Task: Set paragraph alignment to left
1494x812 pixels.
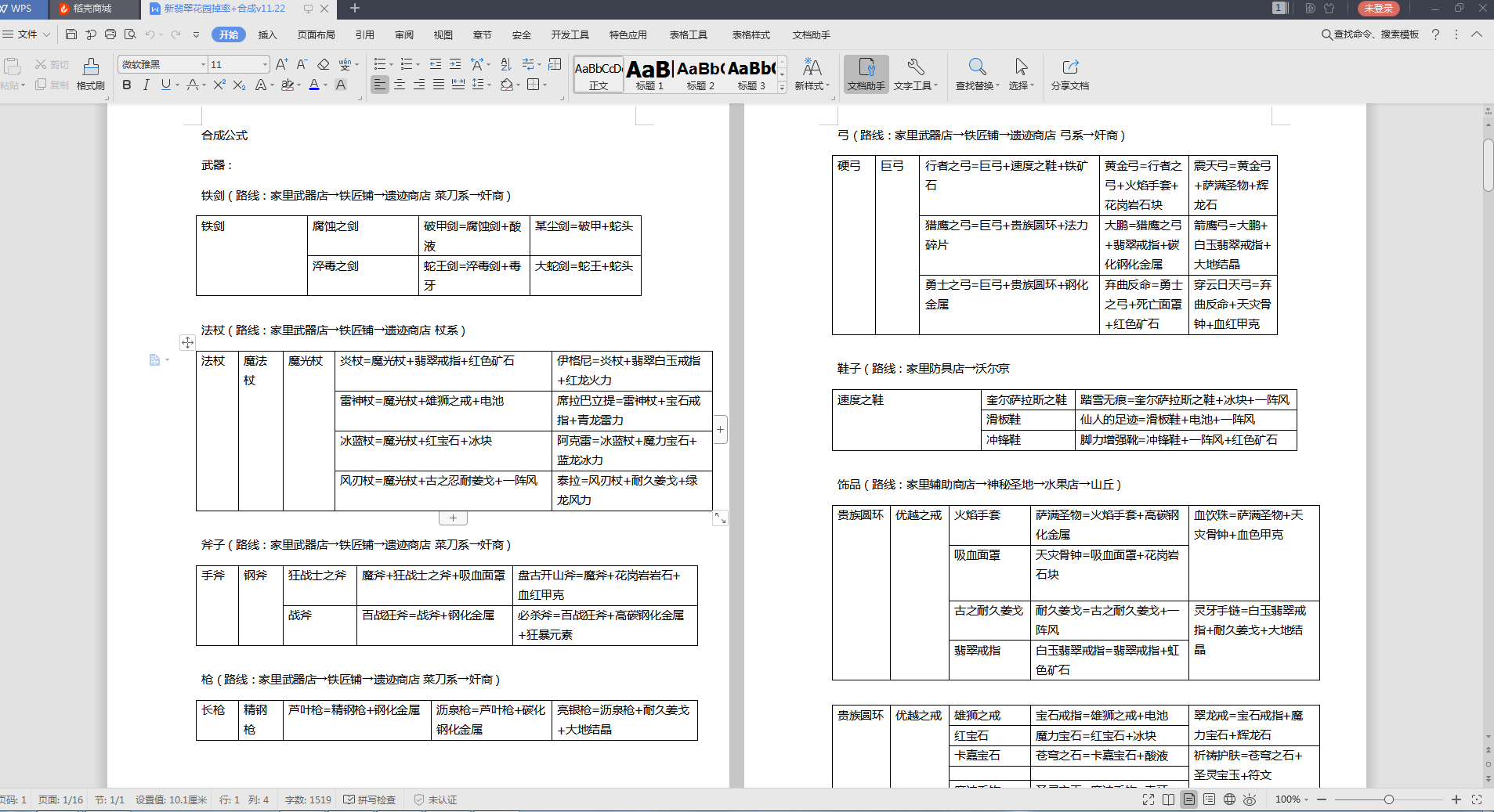Action: pyautogui.click(x=380, y=85)
